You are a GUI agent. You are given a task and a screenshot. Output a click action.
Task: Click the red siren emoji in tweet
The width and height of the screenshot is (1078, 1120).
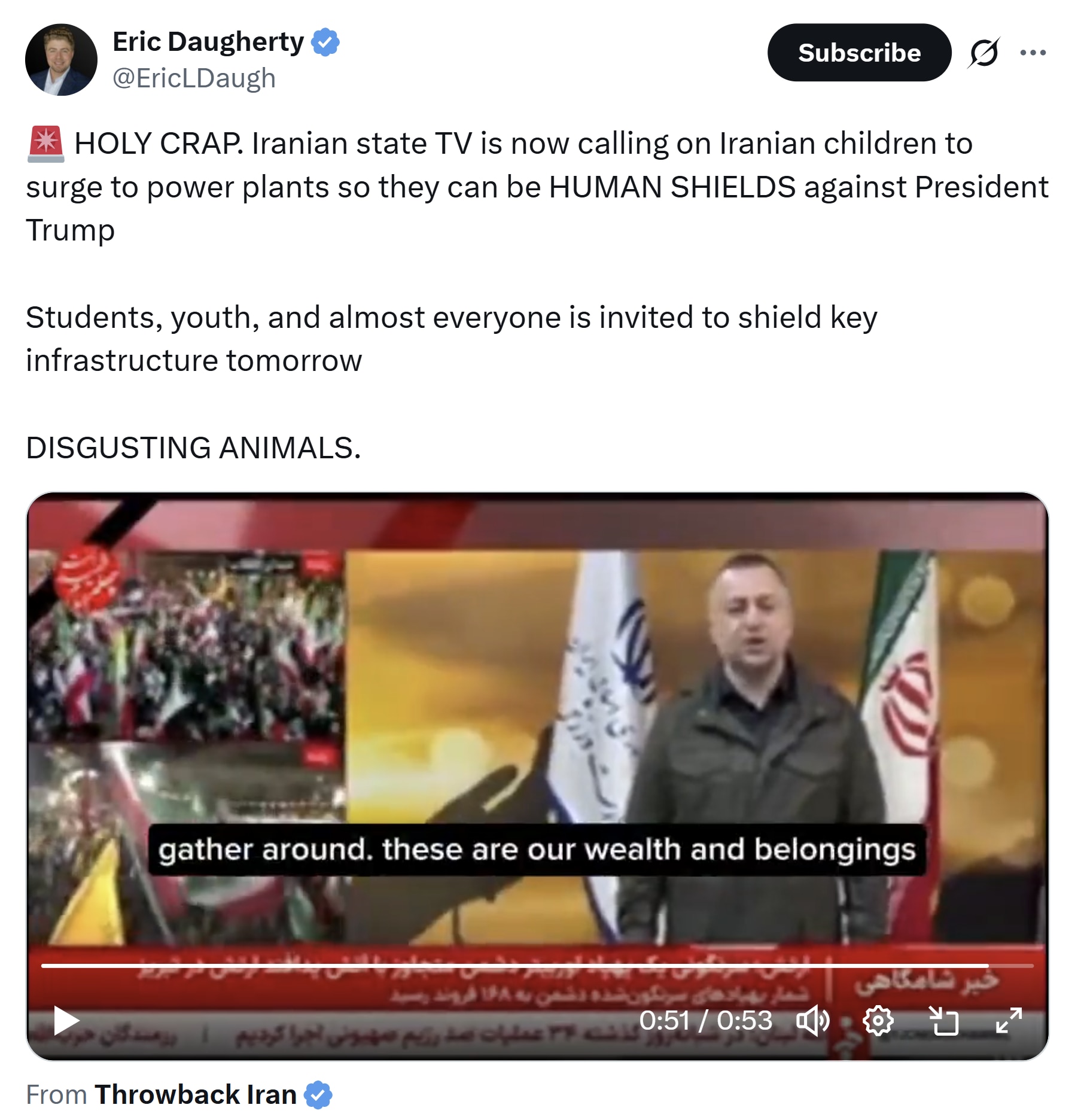click(x=45, y=144)
